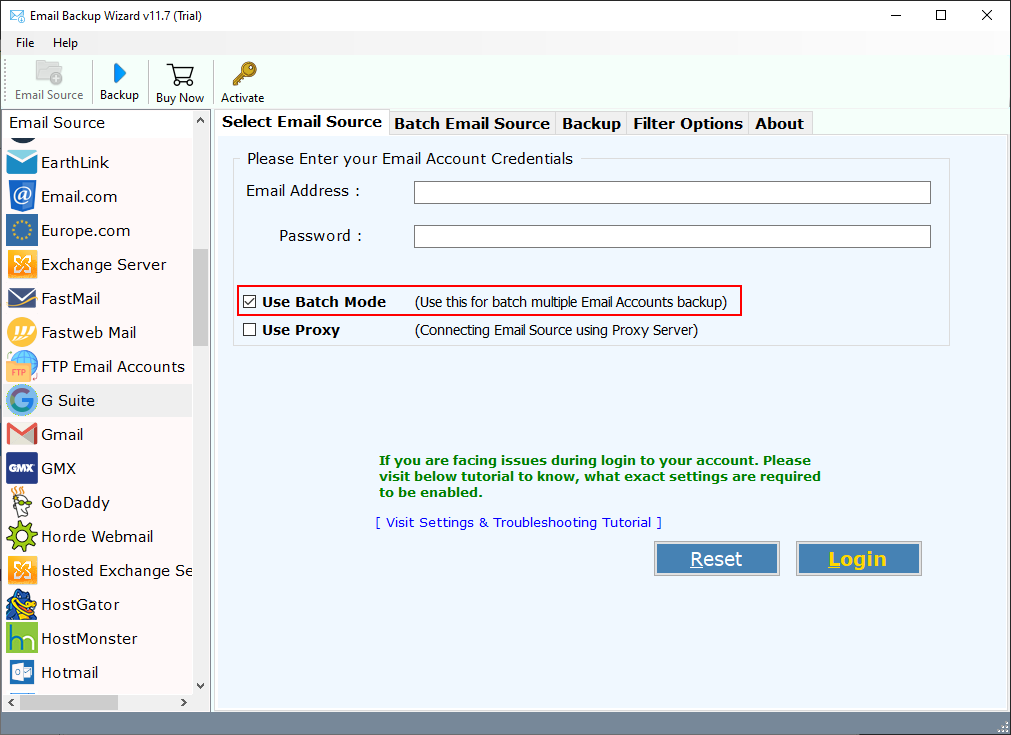The width and height of the screenshot is (1011, 735).
Task: Click the Email Address input field
Action: (672, 192)
